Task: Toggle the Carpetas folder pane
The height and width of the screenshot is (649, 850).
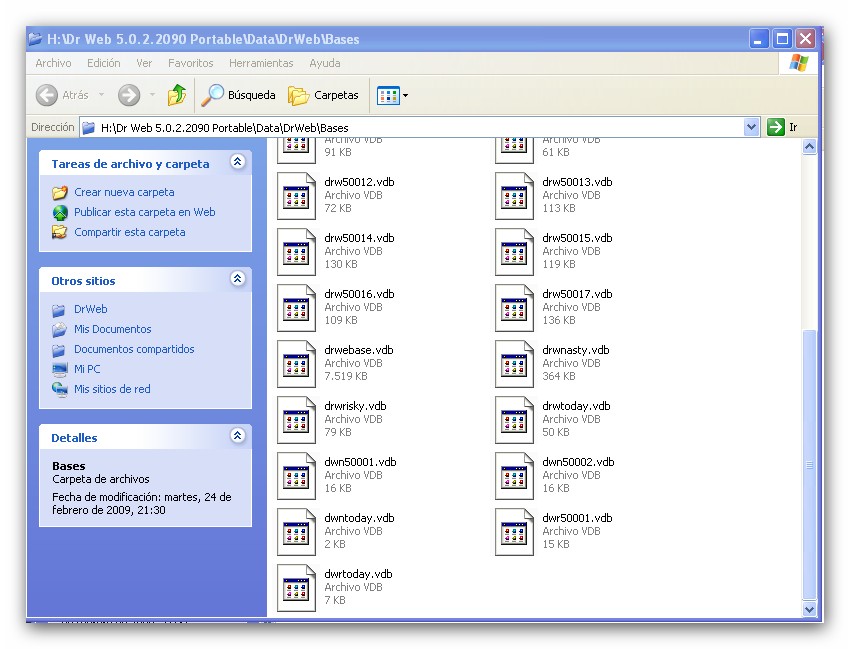Action: [x=323, y=95]
